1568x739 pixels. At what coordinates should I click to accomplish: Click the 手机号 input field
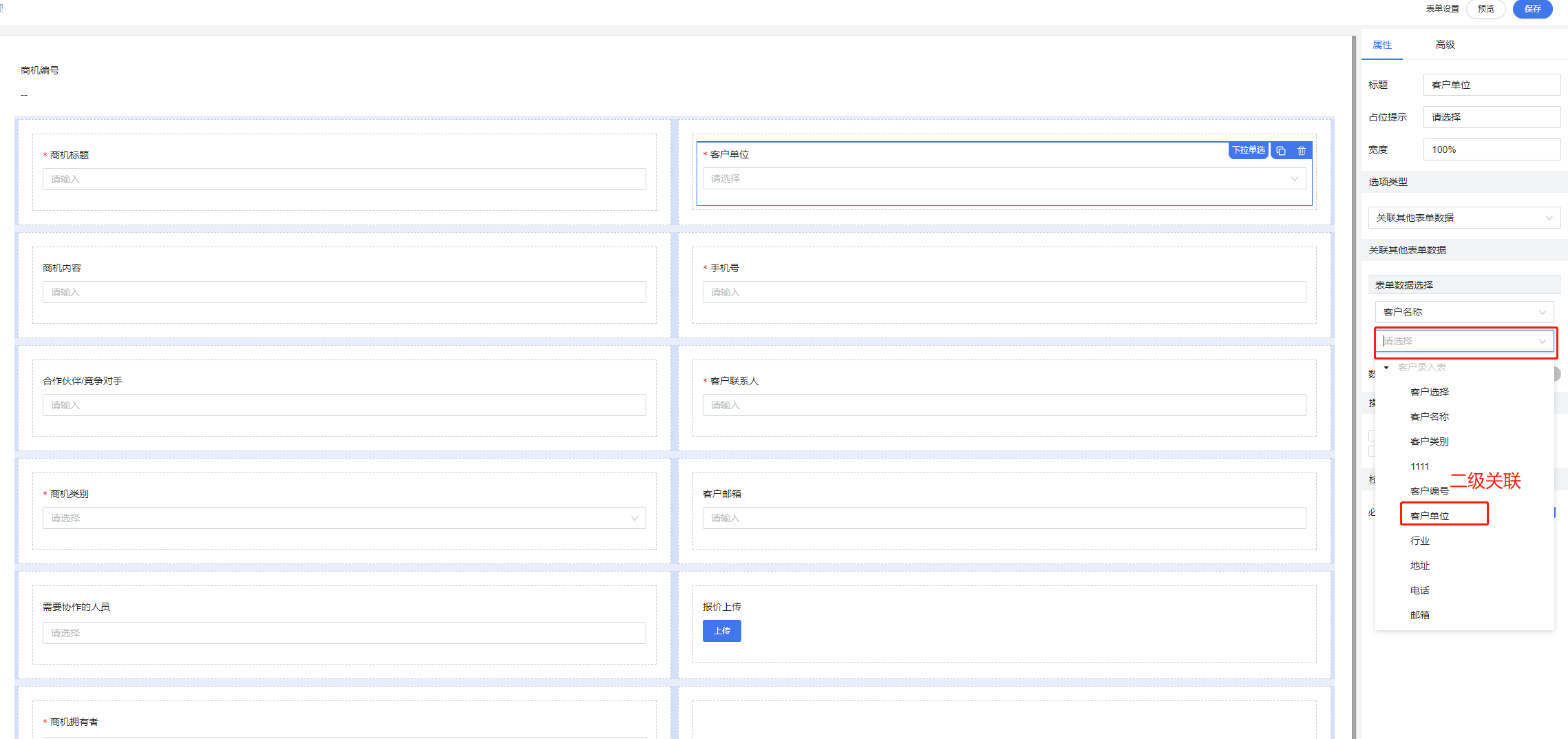pos(1004,292)
